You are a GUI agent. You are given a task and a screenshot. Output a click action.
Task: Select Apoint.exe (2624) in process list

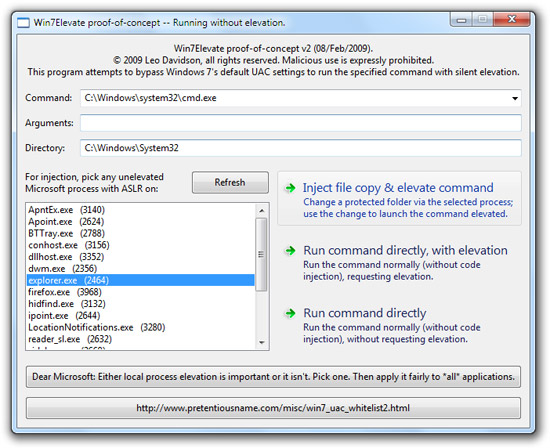point(141,222)
